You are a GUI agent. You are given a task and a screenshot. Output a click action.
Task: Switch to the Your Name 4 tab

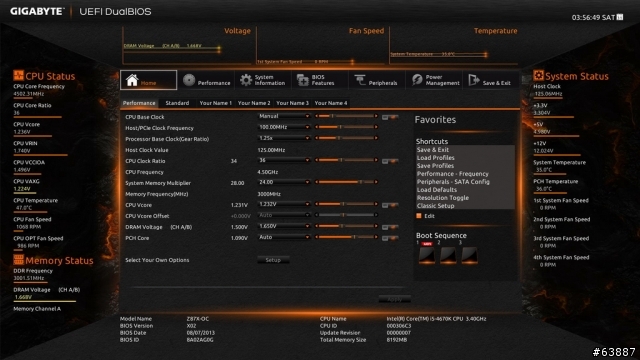pos(331,103)
